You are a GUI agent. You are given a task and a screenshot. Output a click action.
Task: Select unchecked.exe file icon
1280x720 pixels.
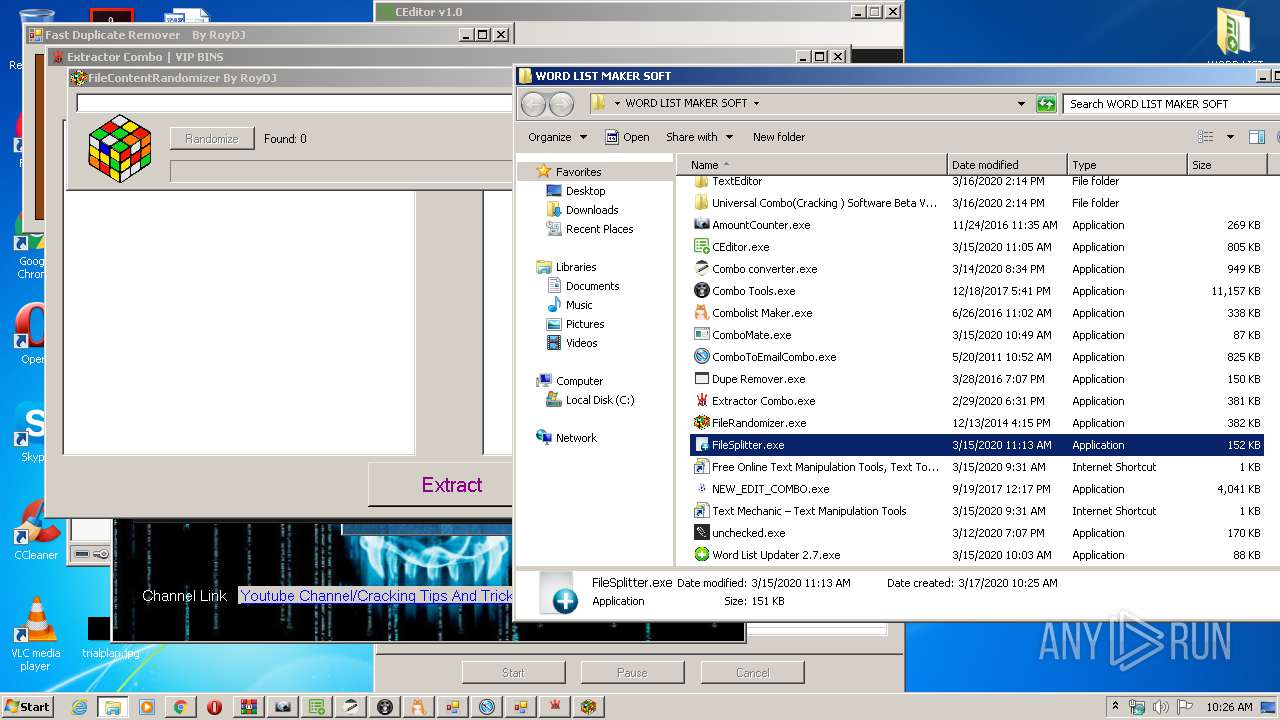coord(701,533)
